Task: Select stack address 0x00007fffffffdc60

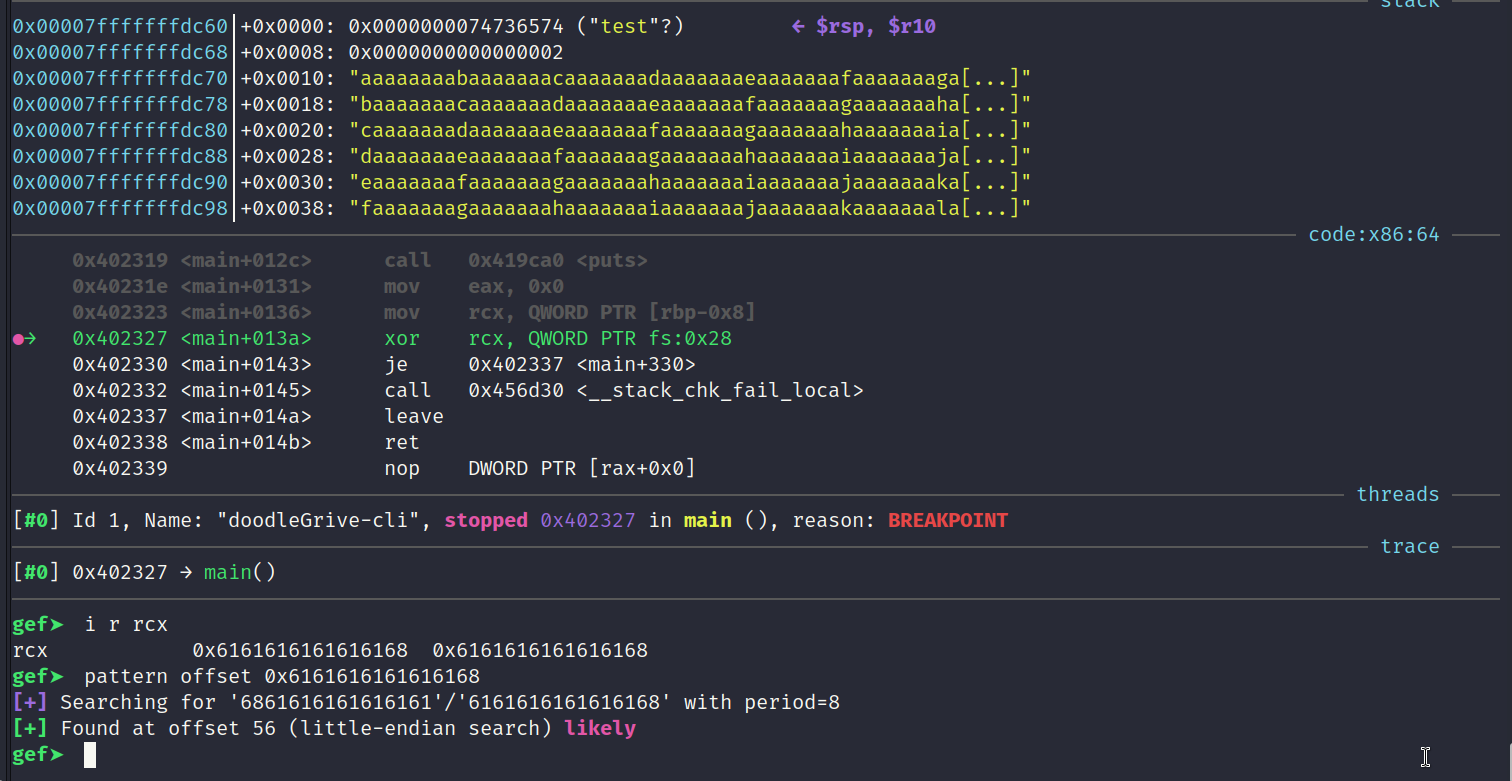Action: pyautogui.click(x=120, y=27)
